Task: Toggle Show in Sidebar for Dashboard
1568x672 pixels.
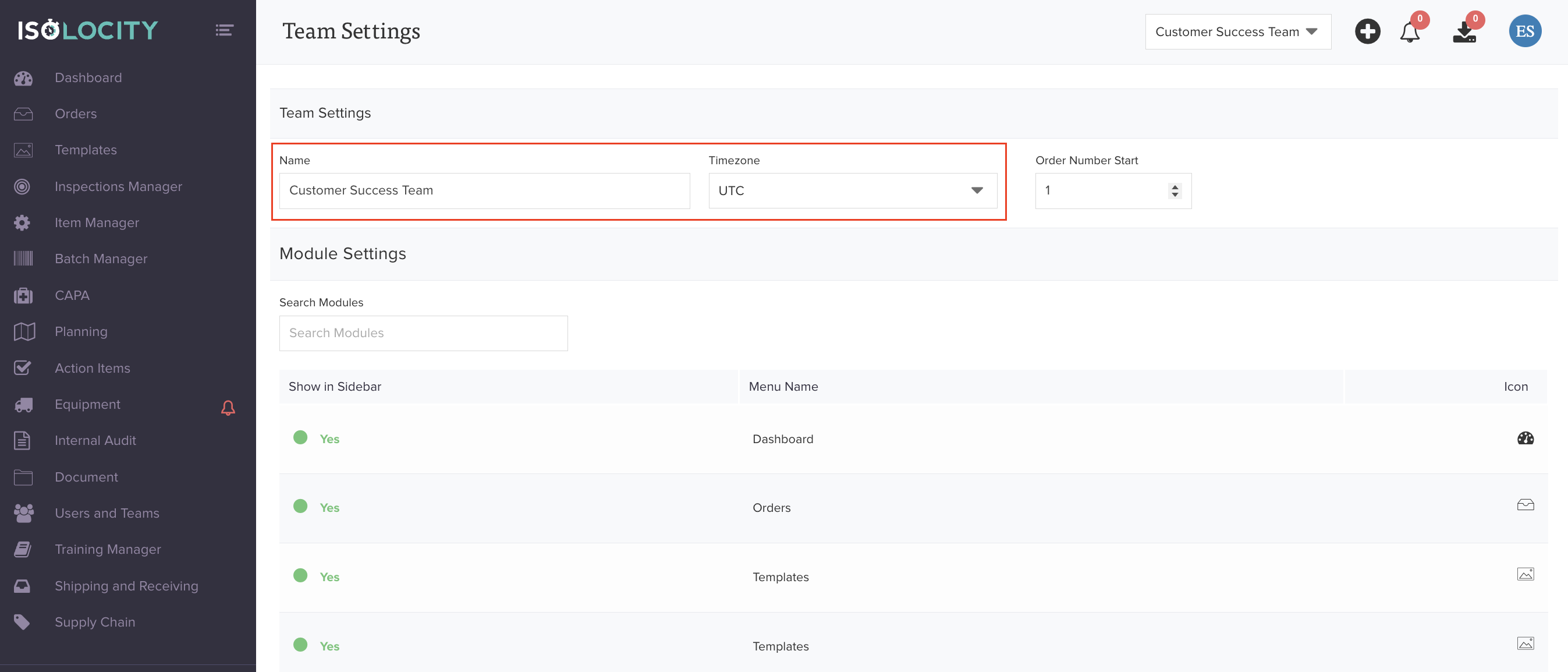Action: [x=300, y=437]
